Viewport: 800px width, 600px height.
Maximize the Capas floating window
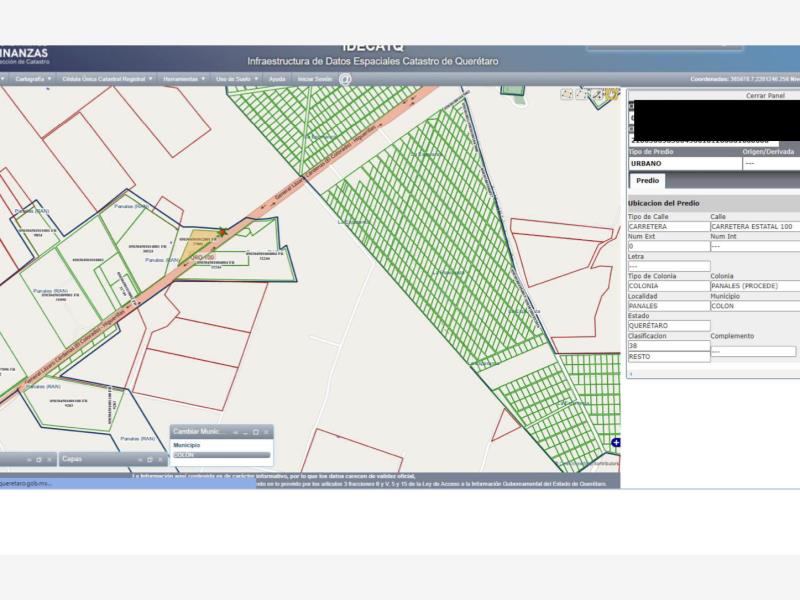pyautogui.click(x=149, y=460)
